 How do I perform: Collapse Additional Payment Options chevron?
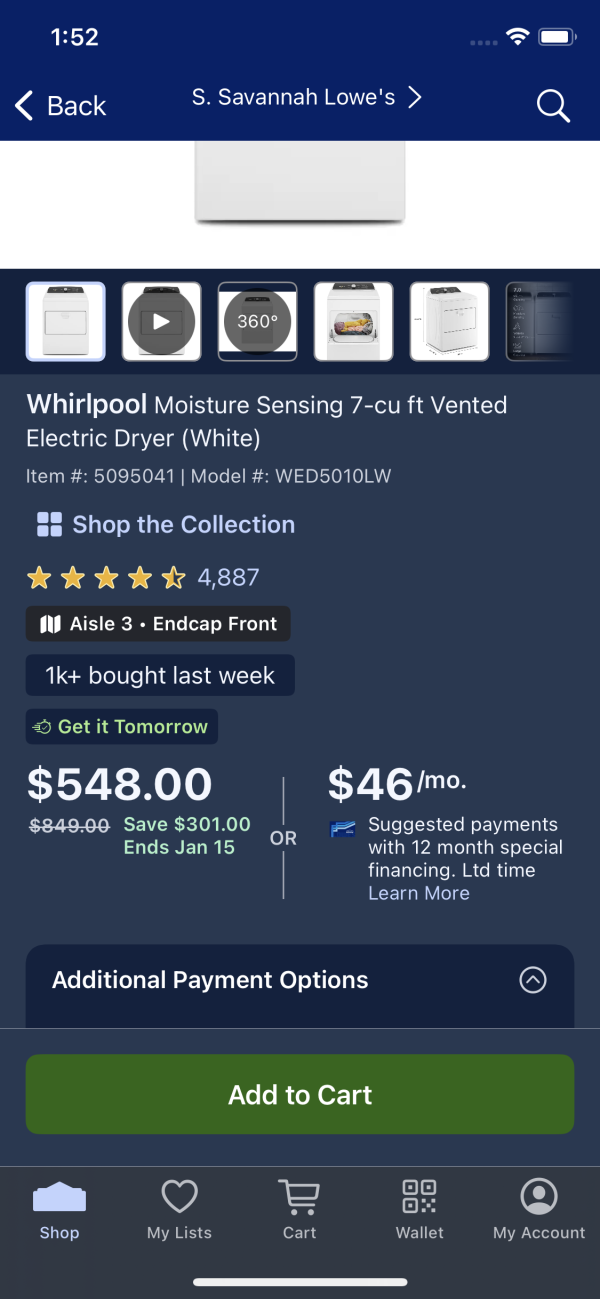533,980
